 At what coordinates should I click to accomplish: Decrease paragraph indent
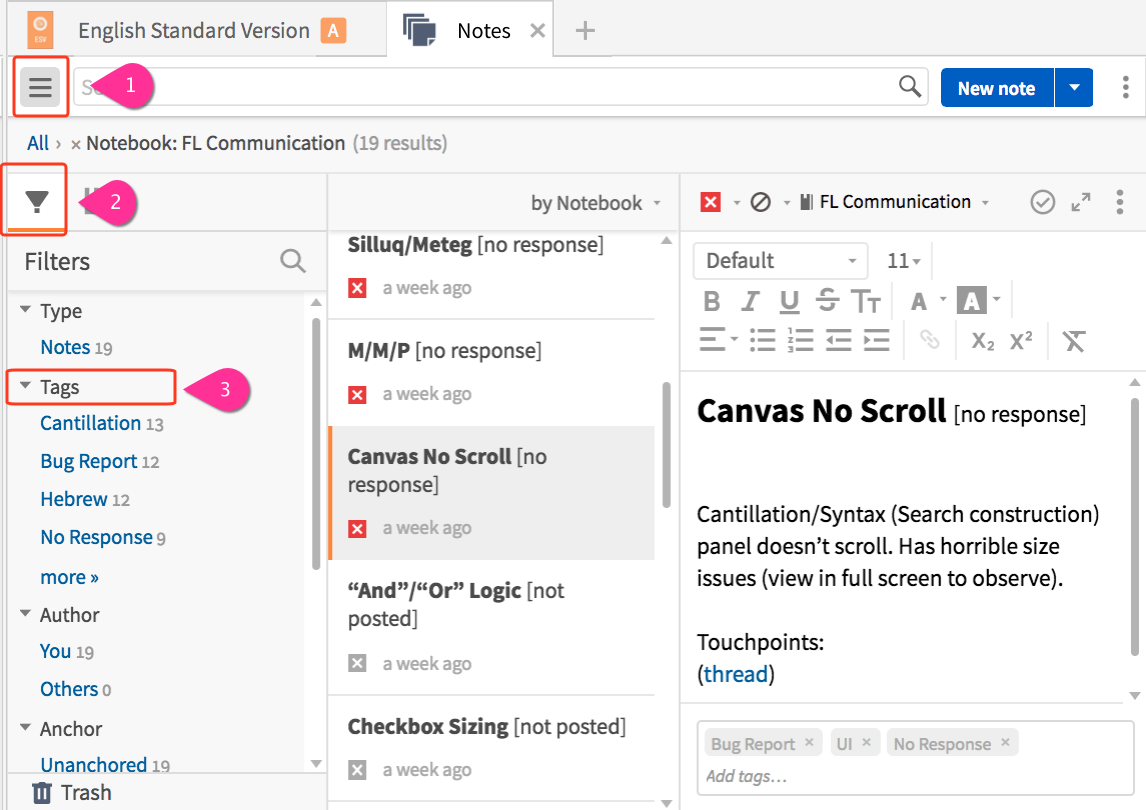(838, 340)
